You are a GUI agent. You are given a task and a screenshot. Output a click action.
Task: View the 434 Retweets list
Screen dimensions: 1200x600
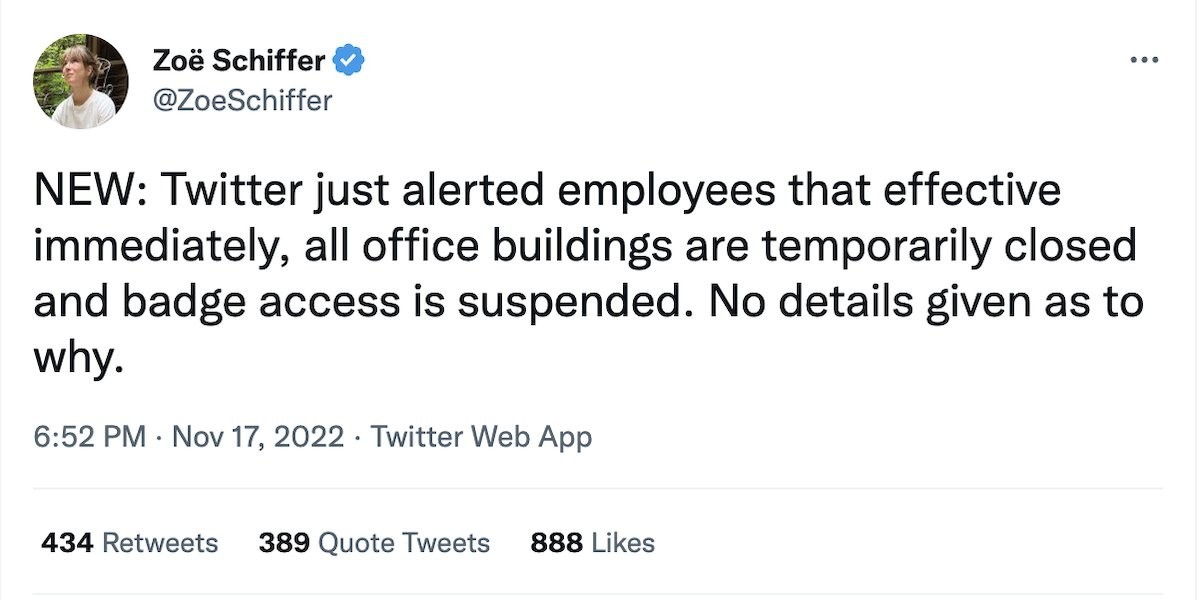[130, 543]
